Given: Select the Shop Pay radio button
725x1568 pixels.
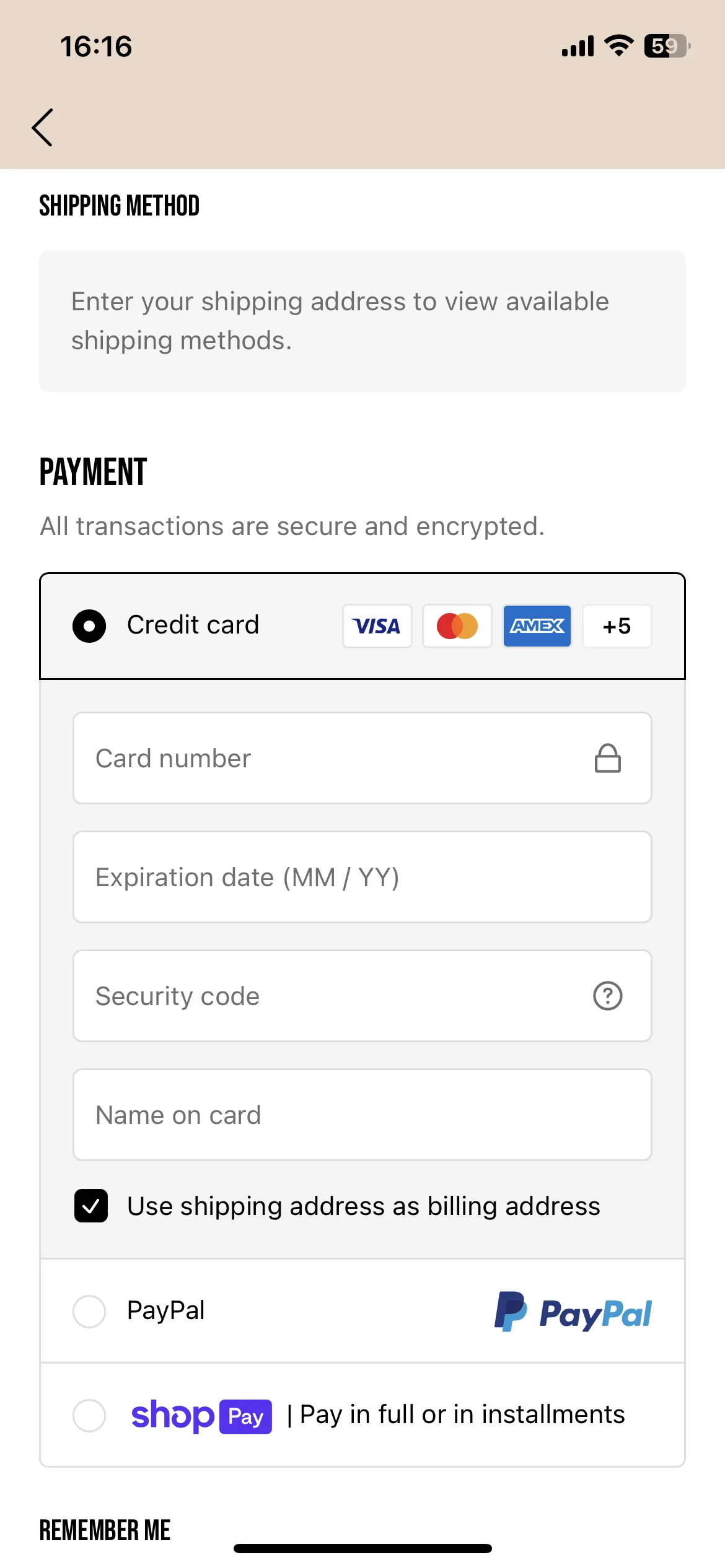Looking at the screenshot, I should pos(89,1416).
